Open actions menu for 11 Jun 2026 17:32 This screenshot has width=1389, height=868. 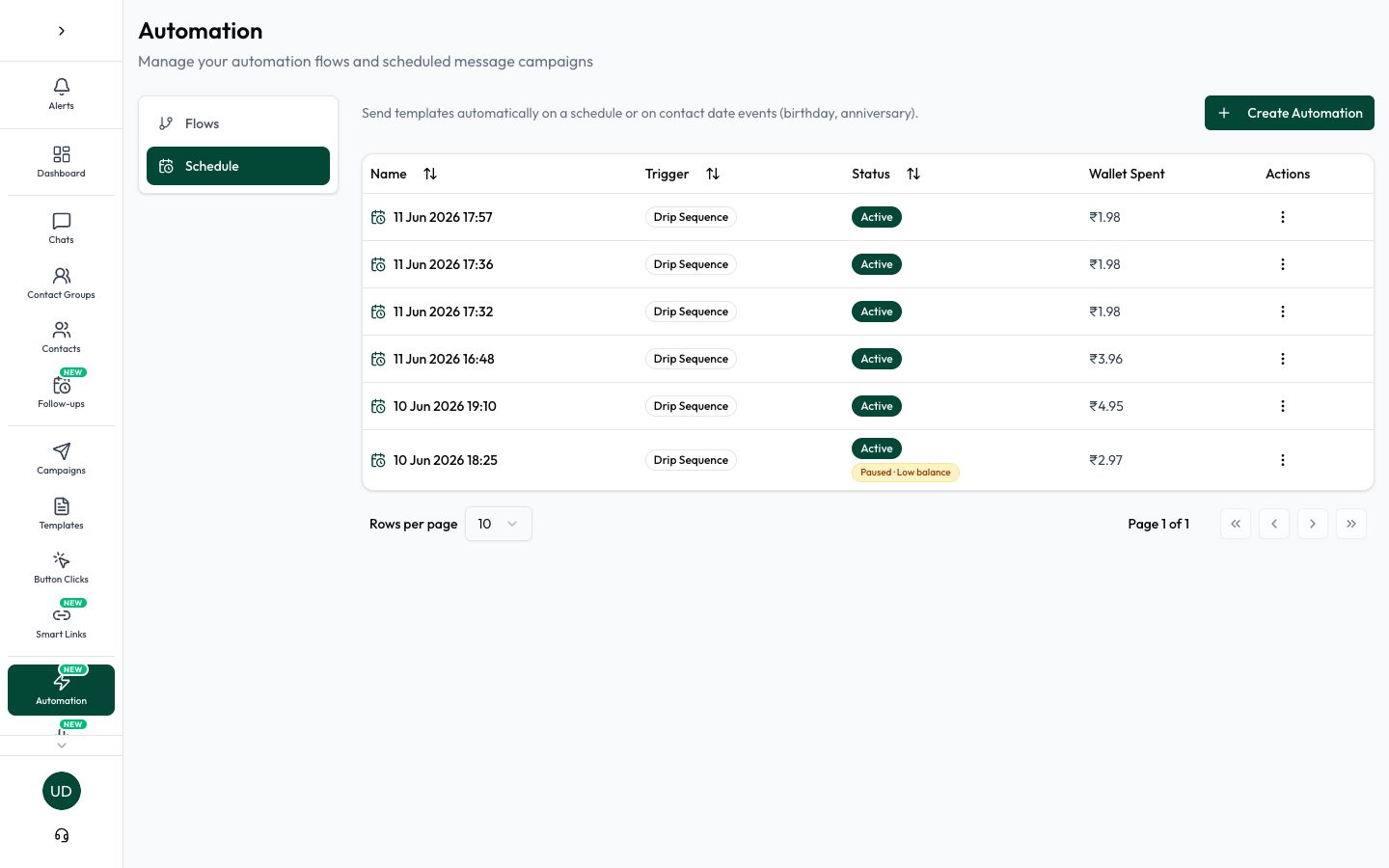tap(1283, 312)
